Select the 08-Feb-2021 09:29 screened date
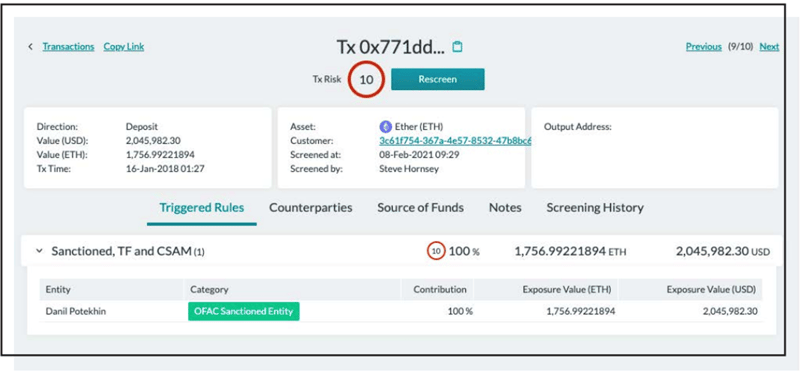 click(x=419, y=155)
